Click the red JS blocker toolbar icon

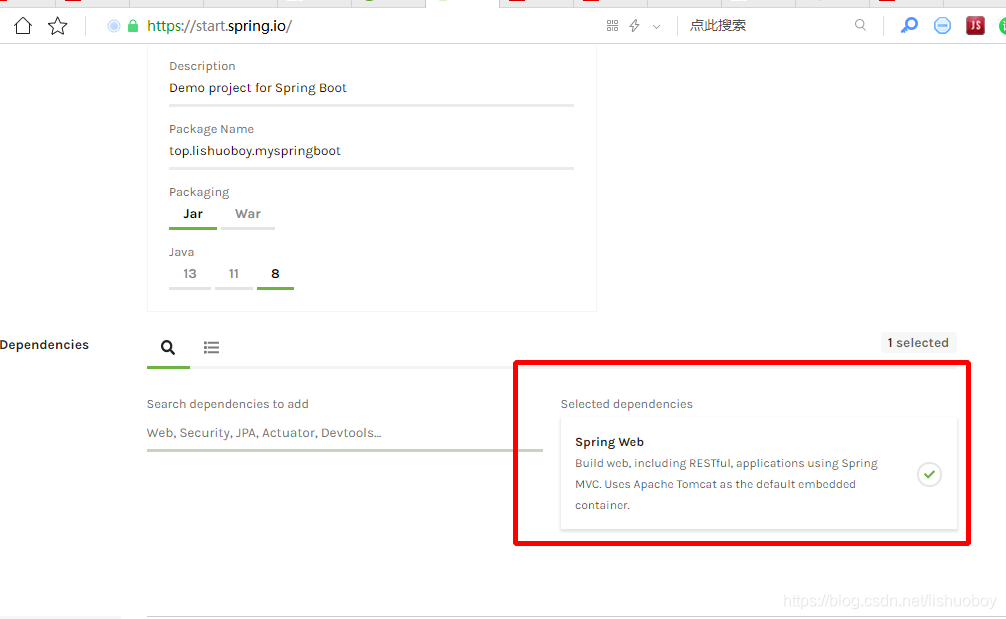(x=974, y=25)
